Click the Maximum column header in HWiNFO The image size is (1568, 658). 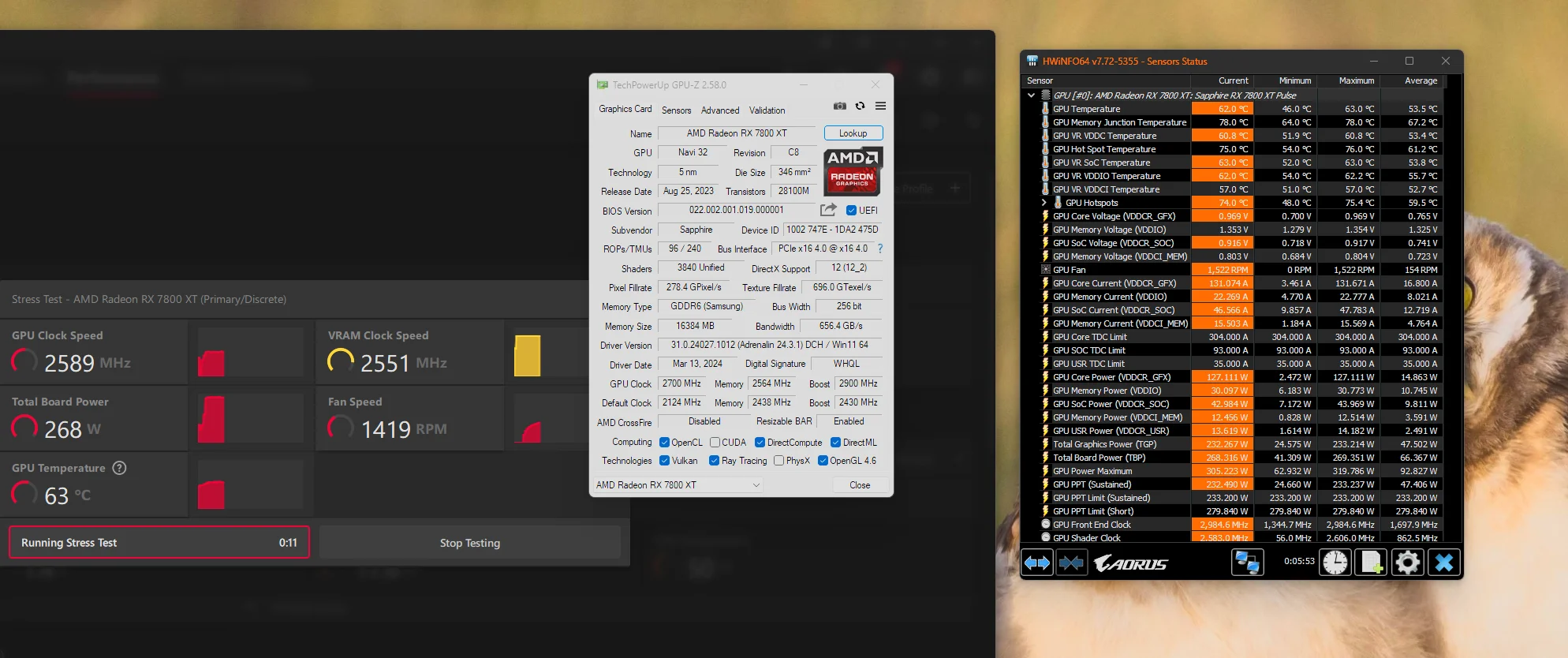pos(1350,80)
